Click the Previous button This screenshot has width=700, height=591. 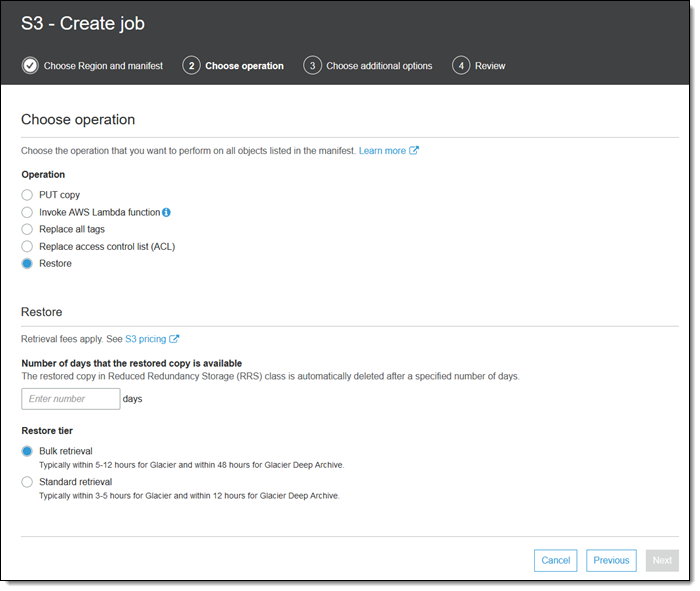point(611,560)
